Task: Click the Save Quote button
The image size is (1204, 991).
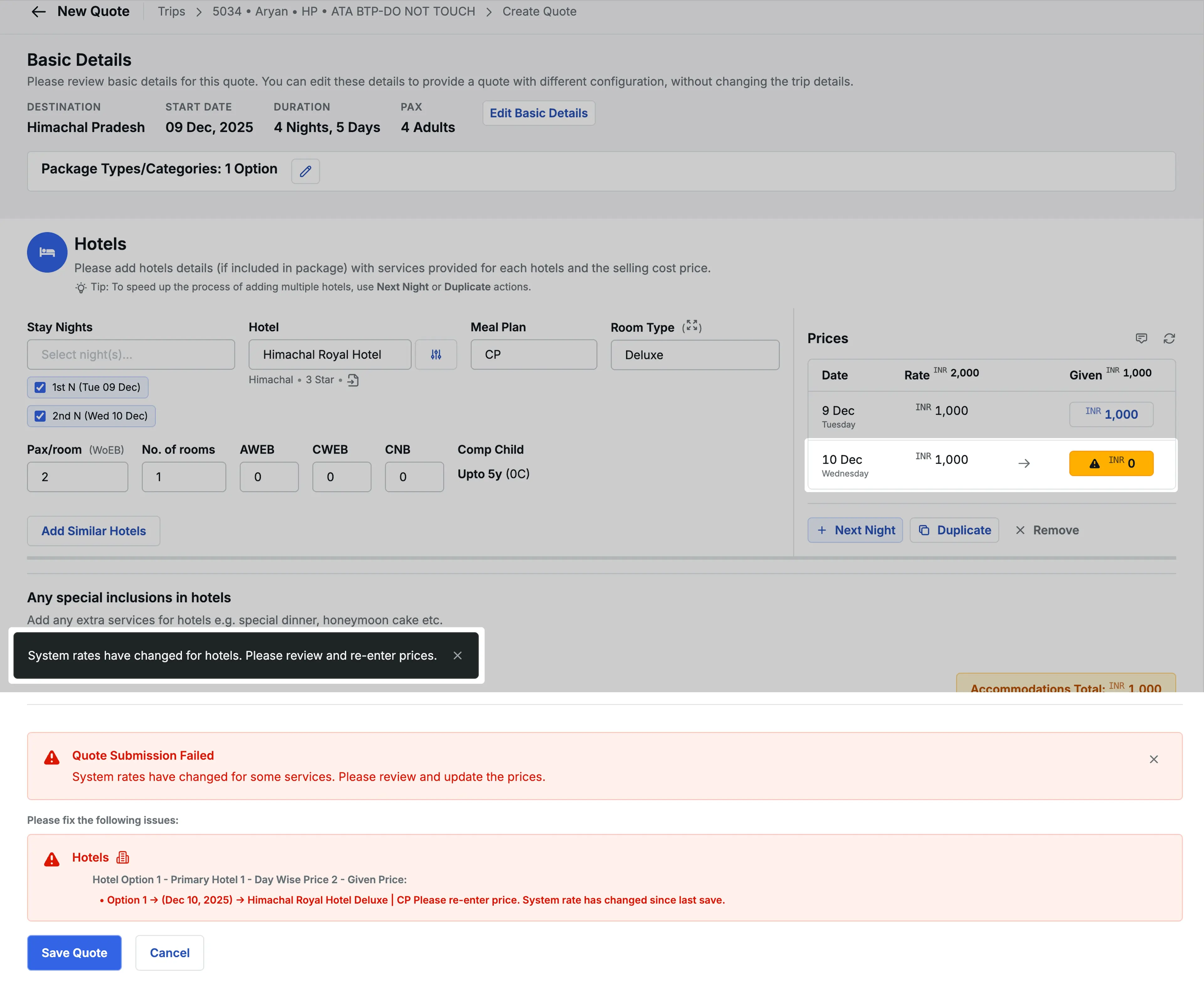Action: tap(74, 952)
